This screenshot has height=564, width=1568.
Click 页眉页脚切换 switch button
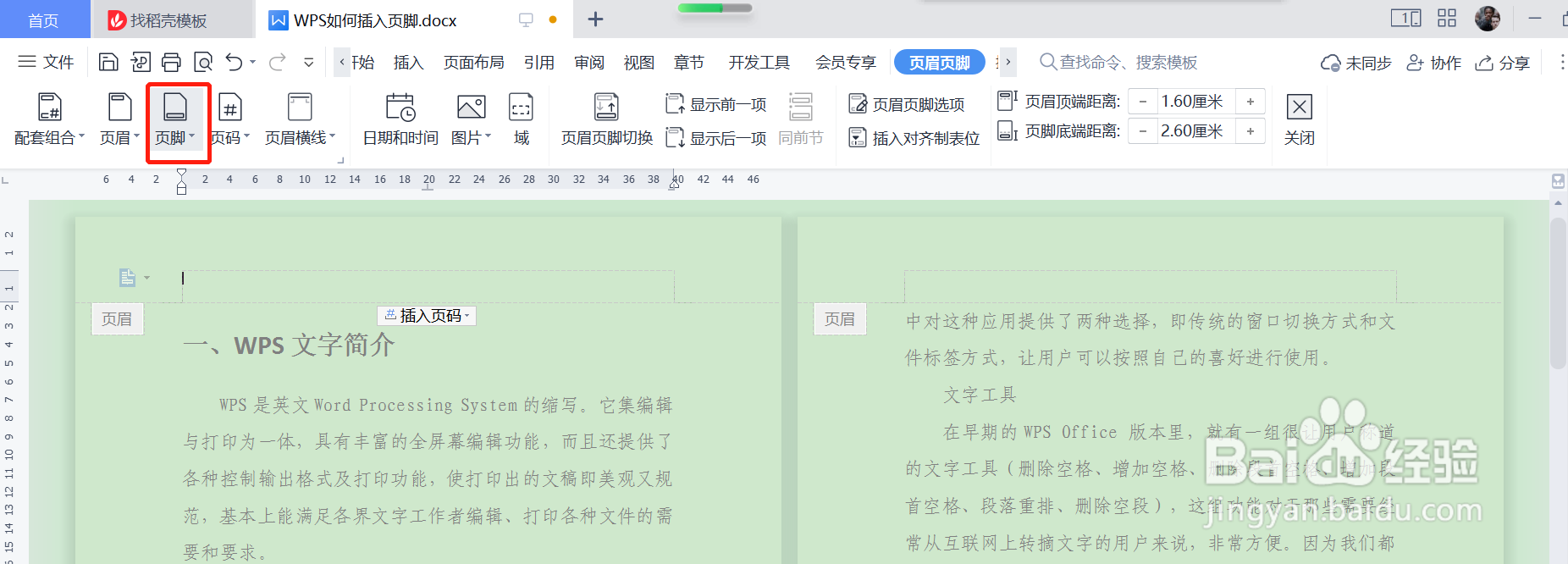tap(607, 119)
